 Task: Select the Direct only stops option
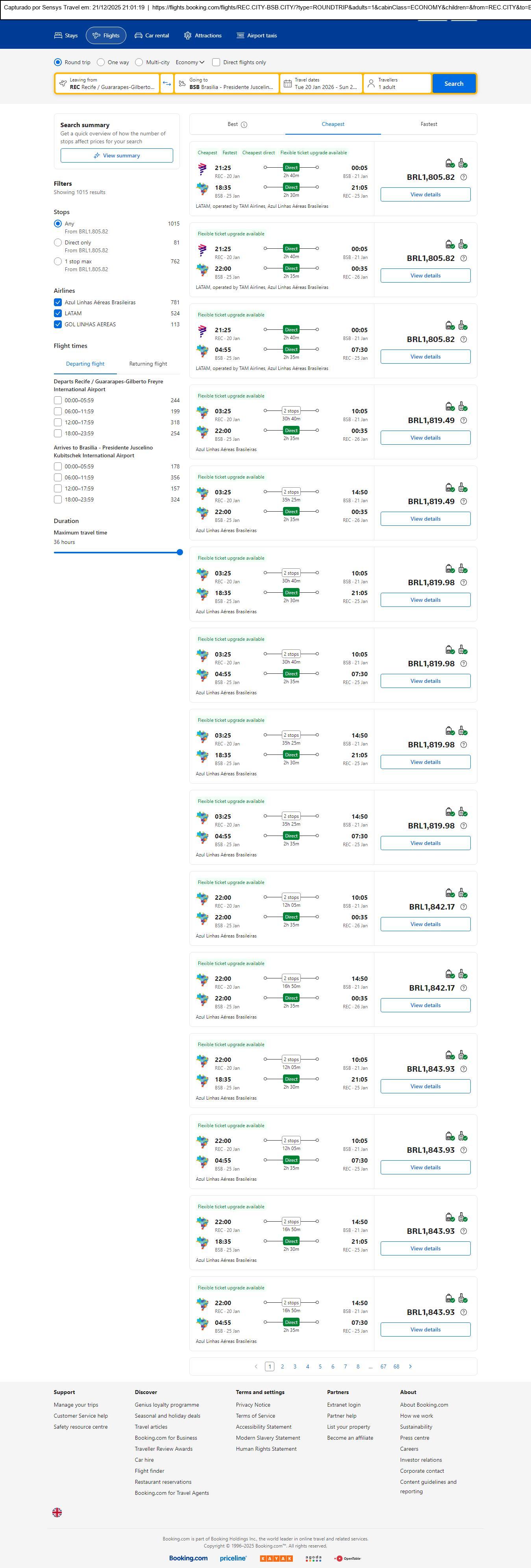(58, 242)
